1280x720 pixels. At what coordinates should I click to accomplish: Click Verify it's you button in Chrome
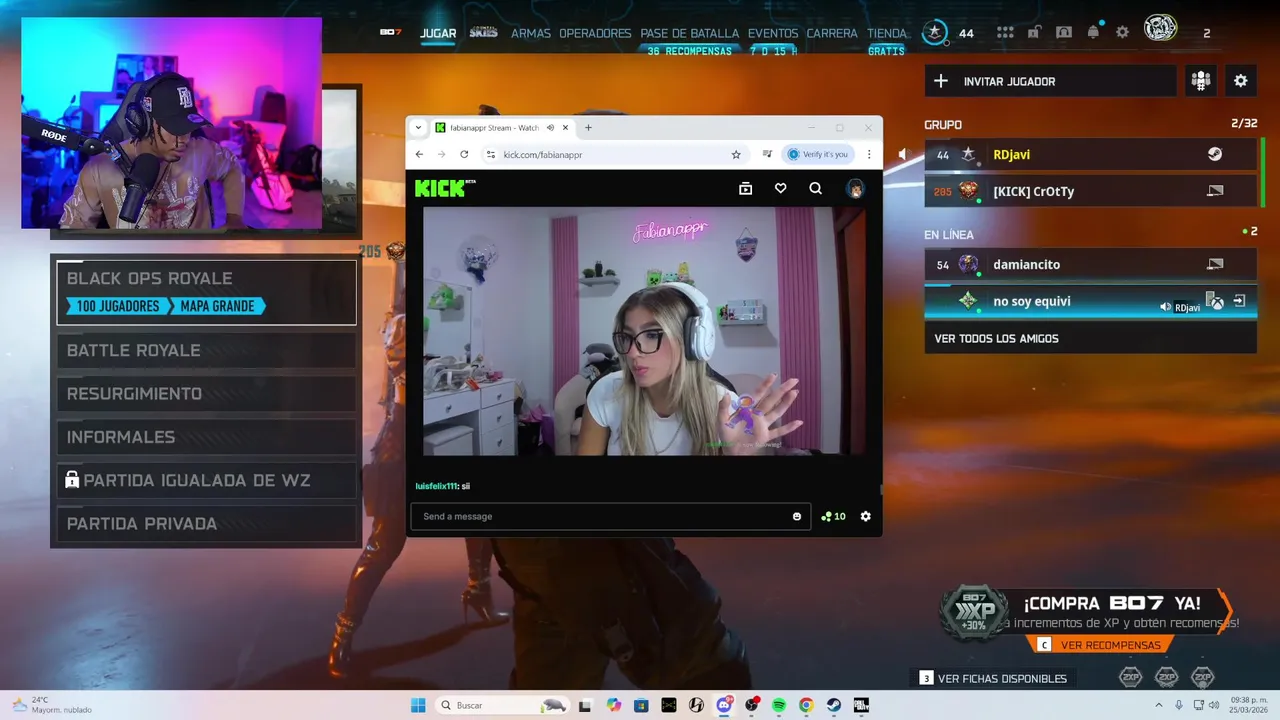[x=818, y=154]
